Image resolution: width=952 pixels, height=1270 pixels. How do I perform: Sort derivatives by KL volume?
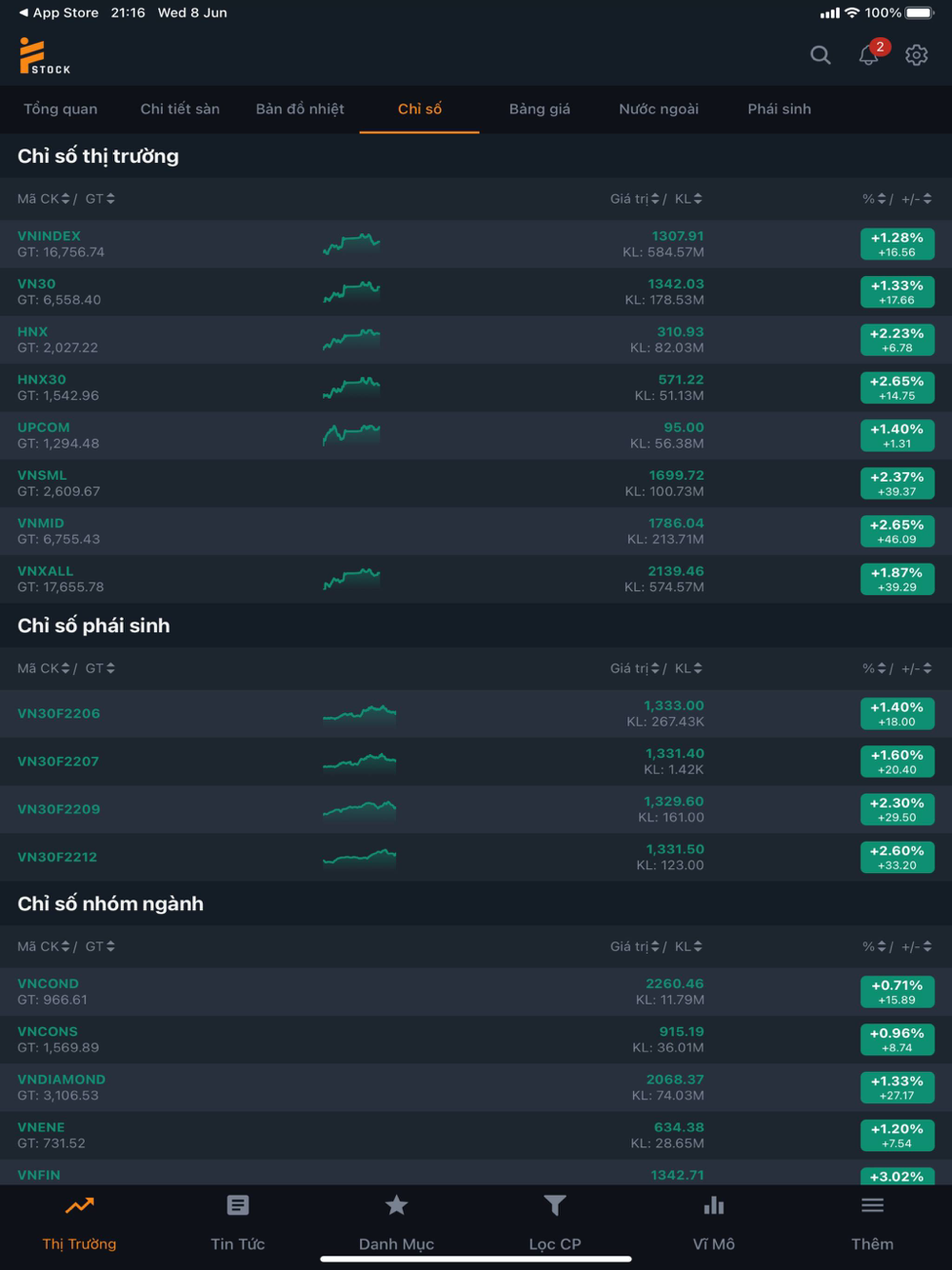coord(688,668)
